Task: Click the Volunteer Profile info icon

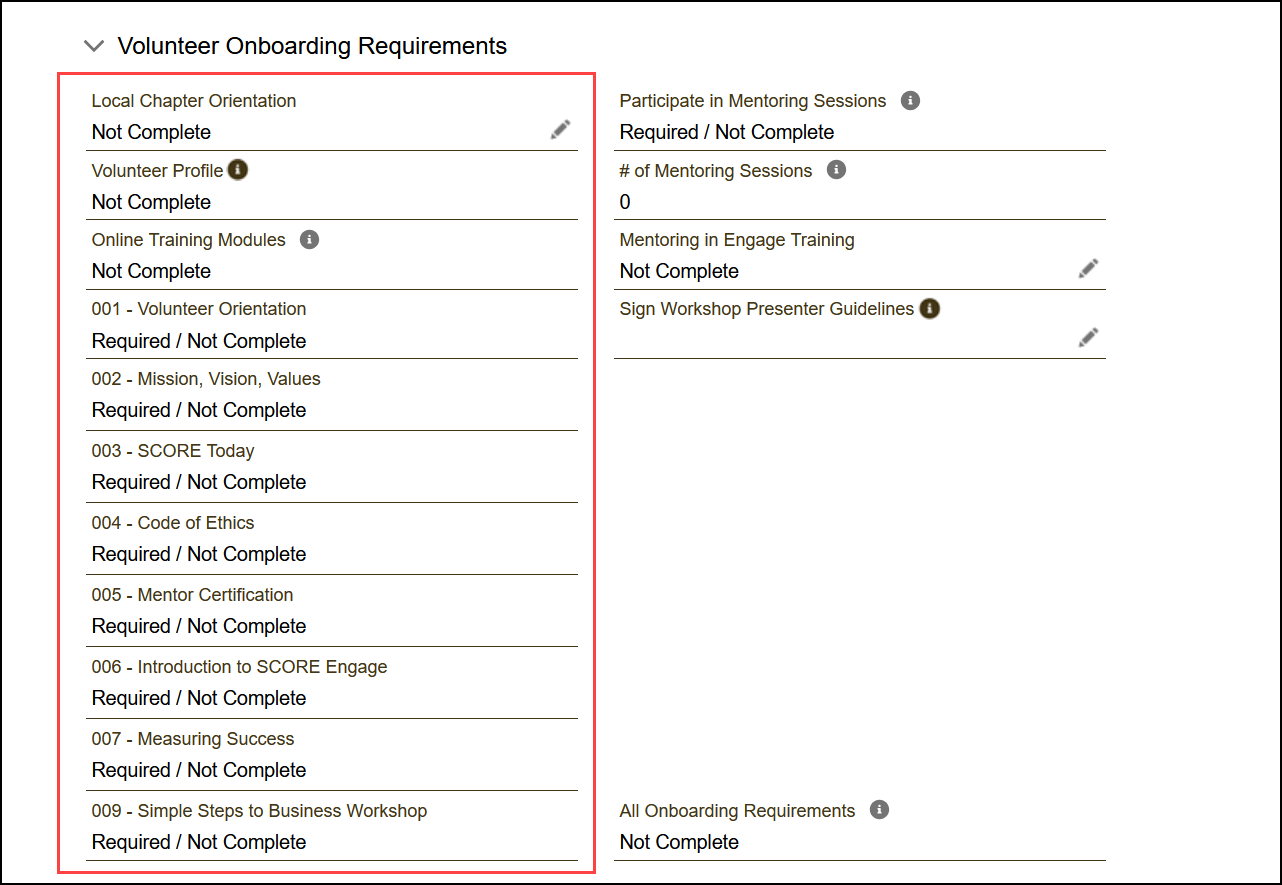Action: pyautogui.click(x=238, y=170)
